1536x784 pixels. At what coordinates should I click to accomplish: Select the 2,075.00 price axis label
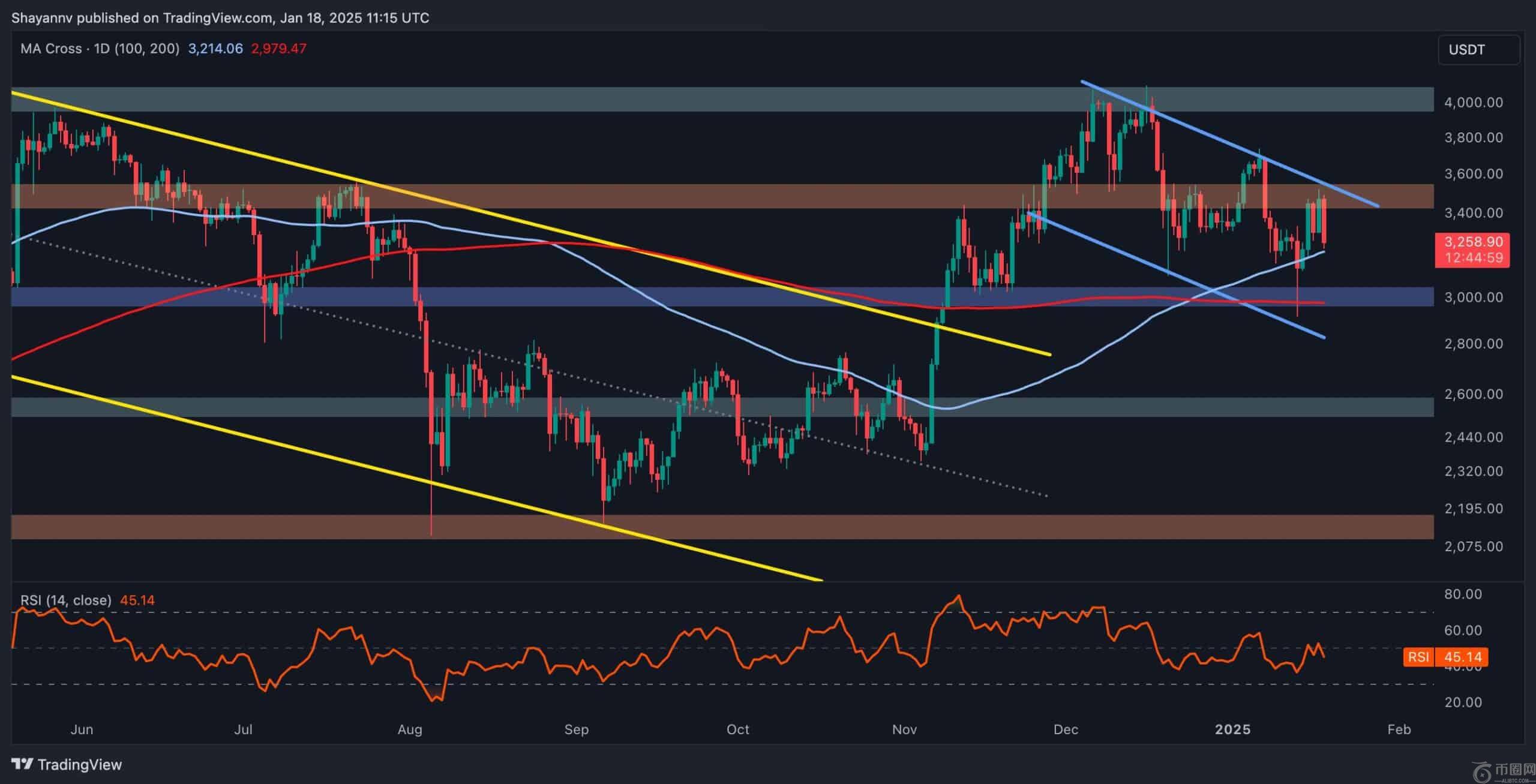(1473, 546)
